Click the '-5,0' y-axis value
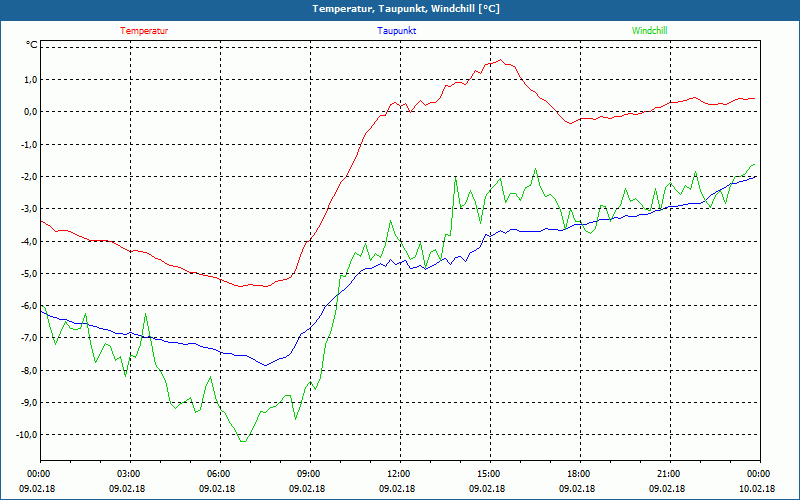800x500 pixels. pyautogui.click(x=29, y=273)
